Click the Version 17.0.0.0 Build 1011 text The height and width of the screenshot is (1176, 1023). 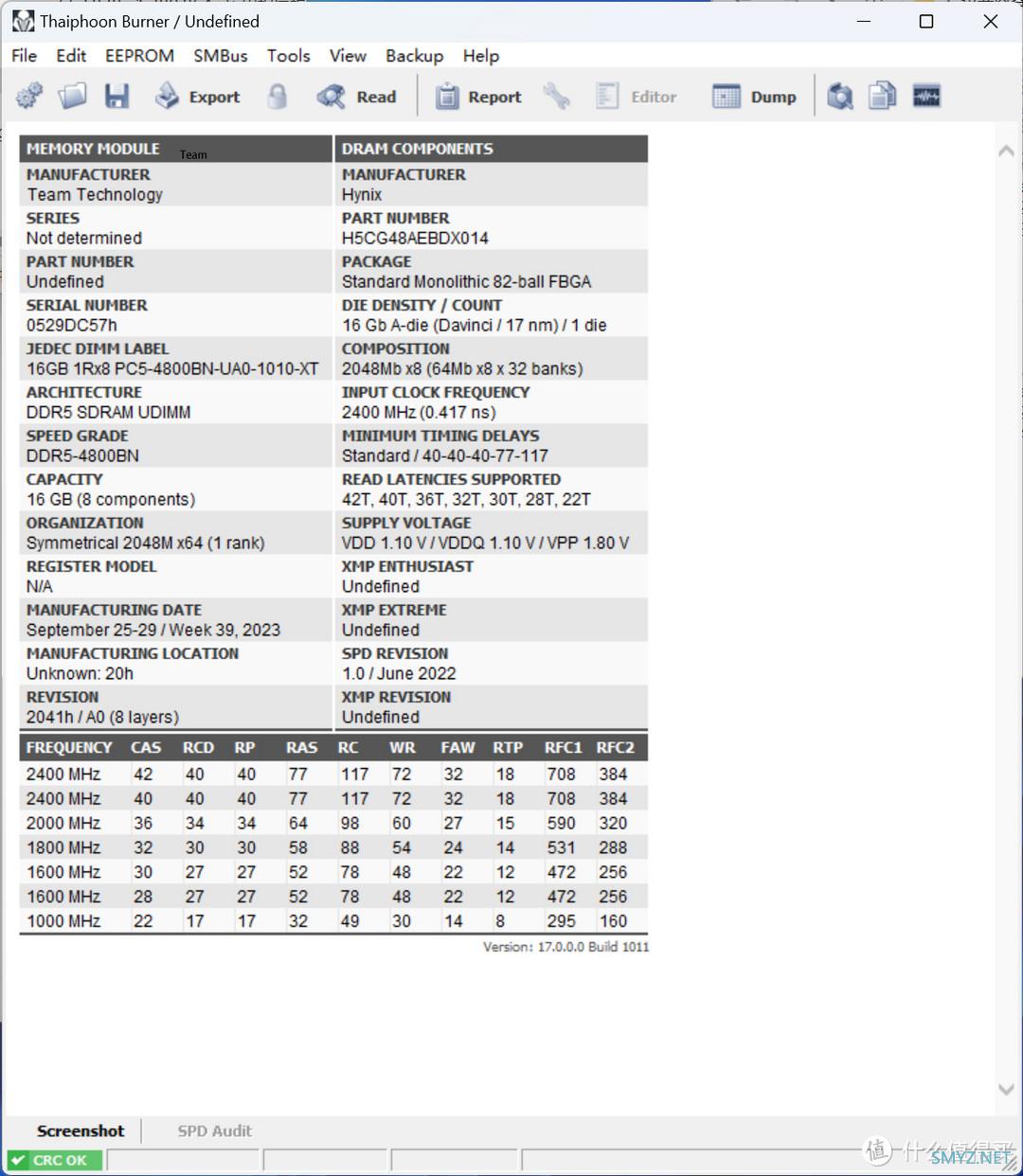point(566,947)
